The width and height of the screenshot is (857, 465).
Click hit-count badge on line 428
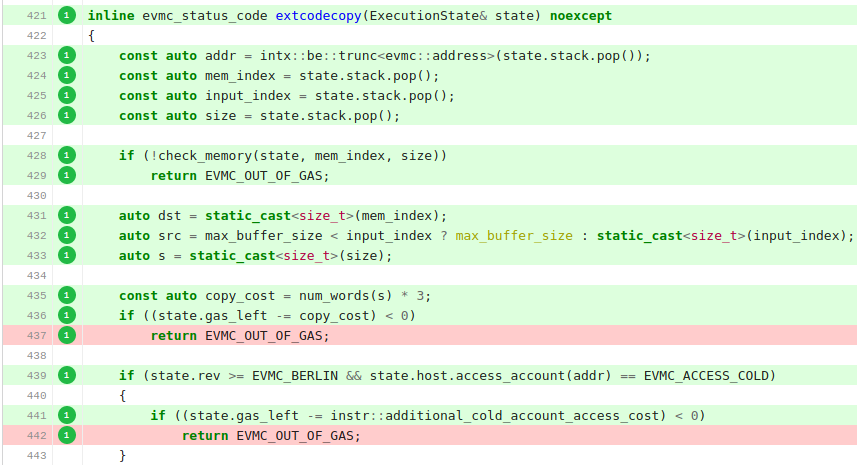[67, 155]
